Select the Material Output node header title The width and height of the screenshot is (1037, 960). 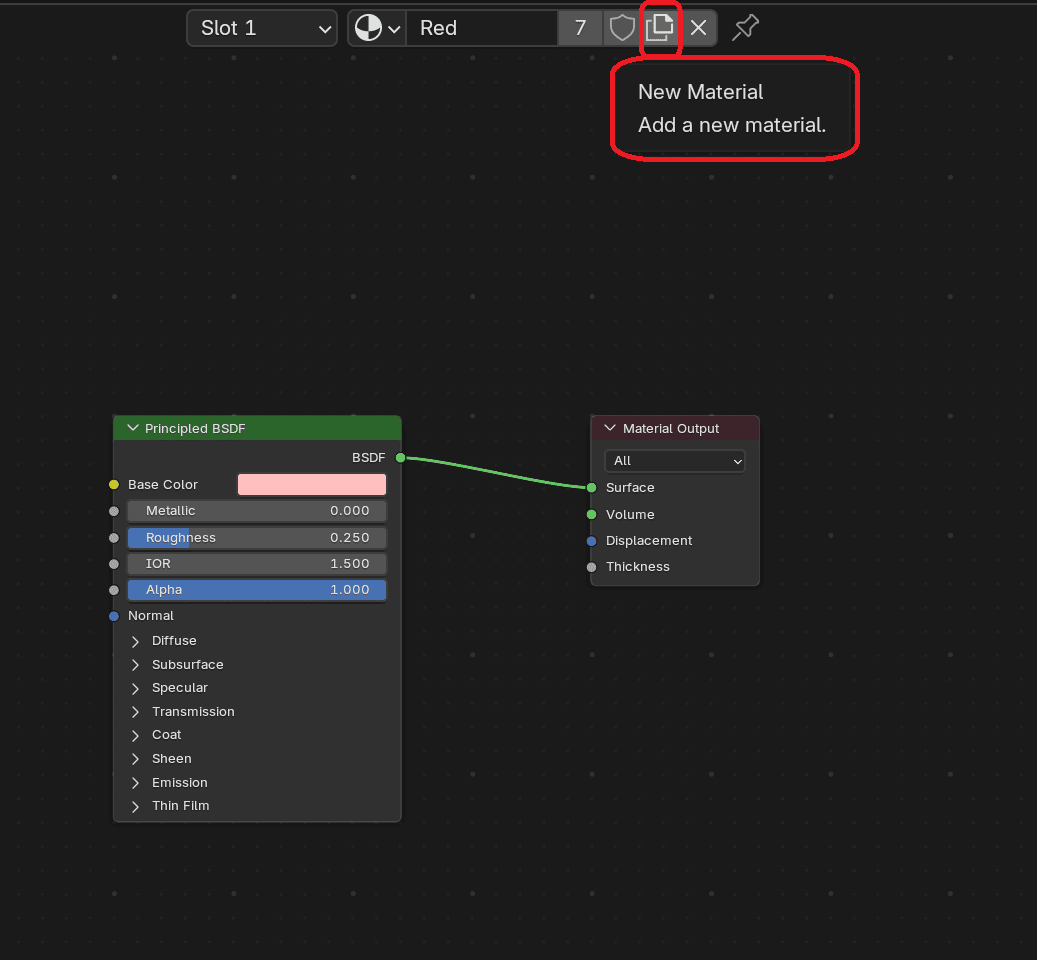coord(671,428)
